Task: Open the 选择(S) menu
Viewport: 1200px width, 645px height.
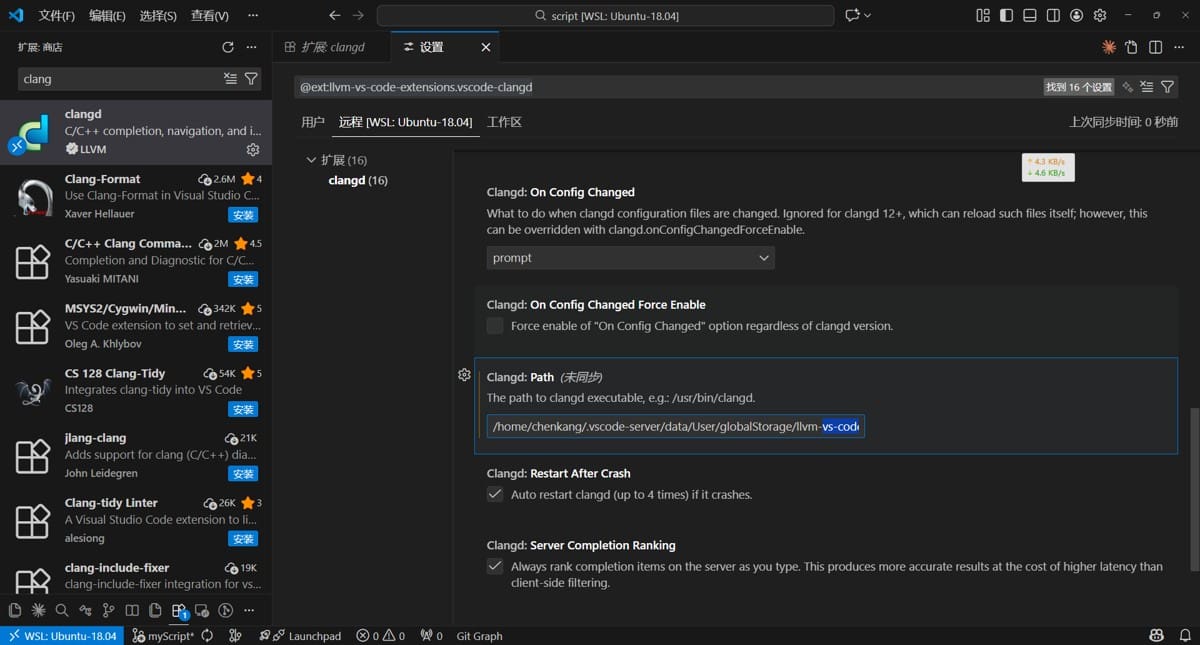Action: pyautogui.click(x=158, y=16)
